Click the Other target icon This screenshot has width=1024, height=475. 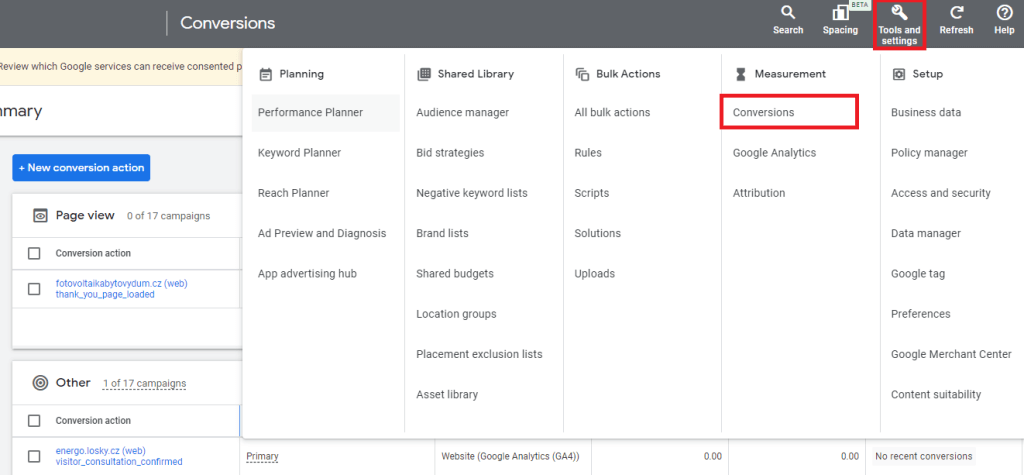(40, 383)
